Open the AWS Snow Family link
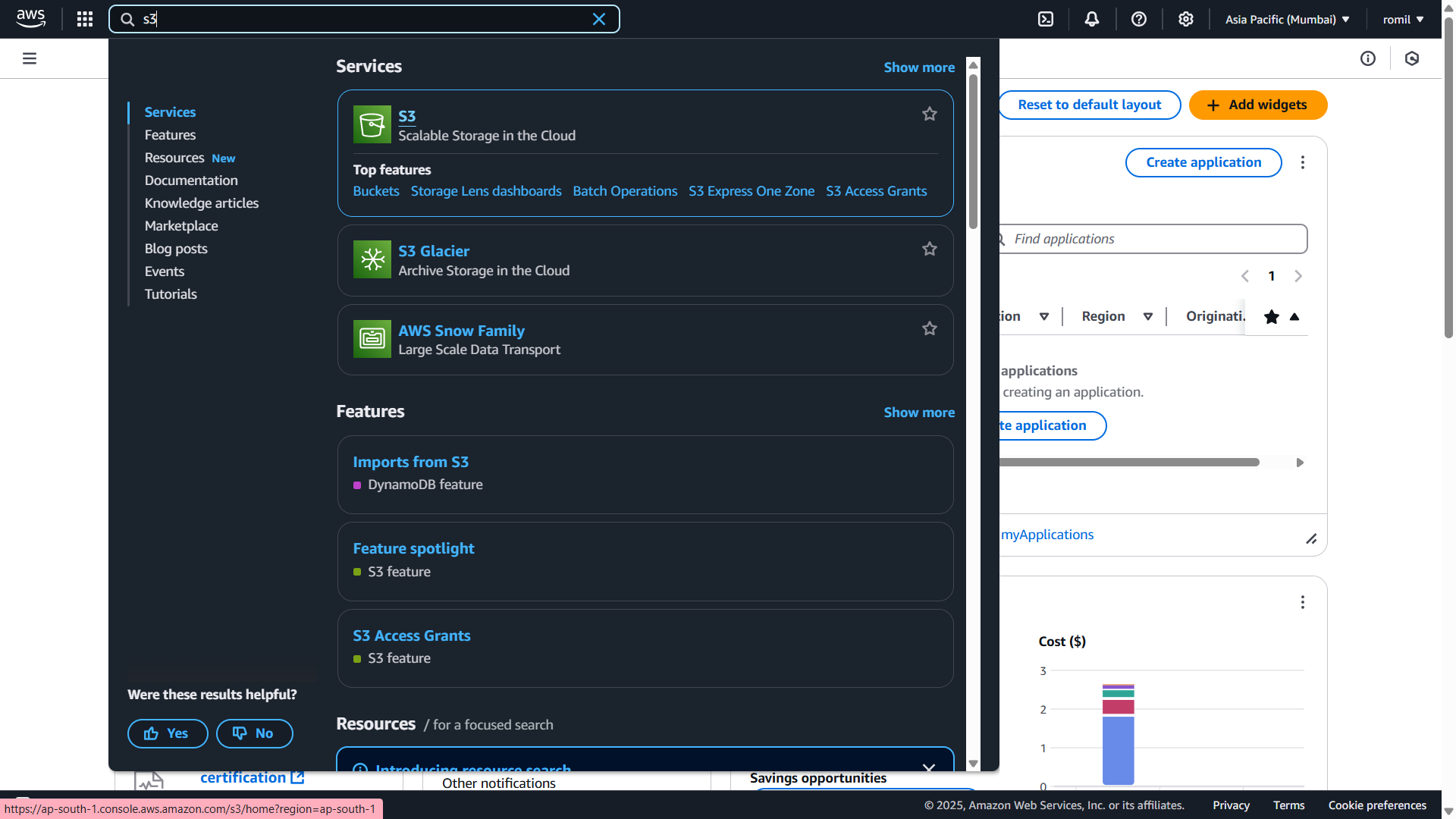This screenshot has width=1456, height=819. click(461, 331)
